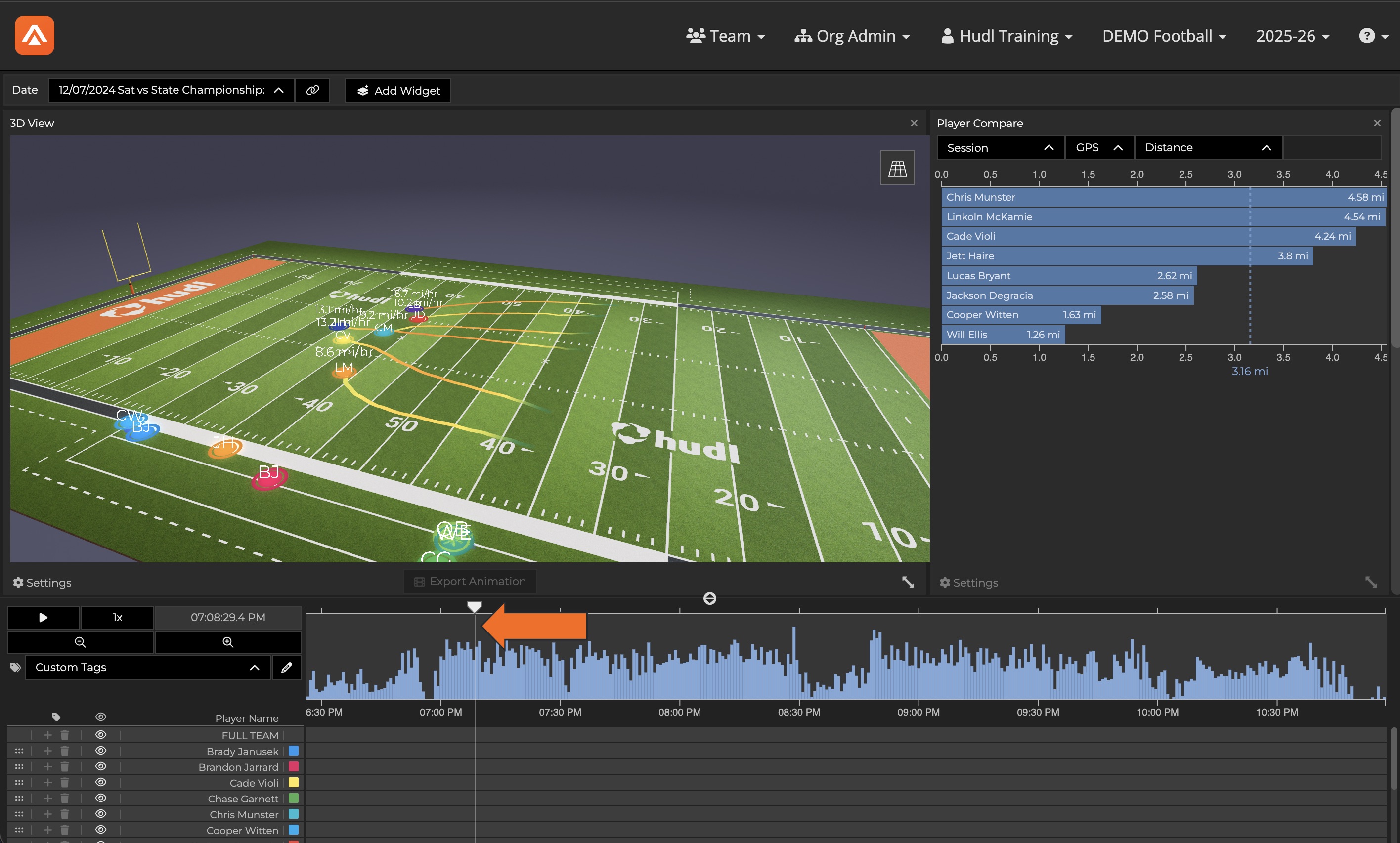1400x843 pixels.
Task: Click Brandon Jarrard pink color swatch
Action: click(x=294, y=766)
